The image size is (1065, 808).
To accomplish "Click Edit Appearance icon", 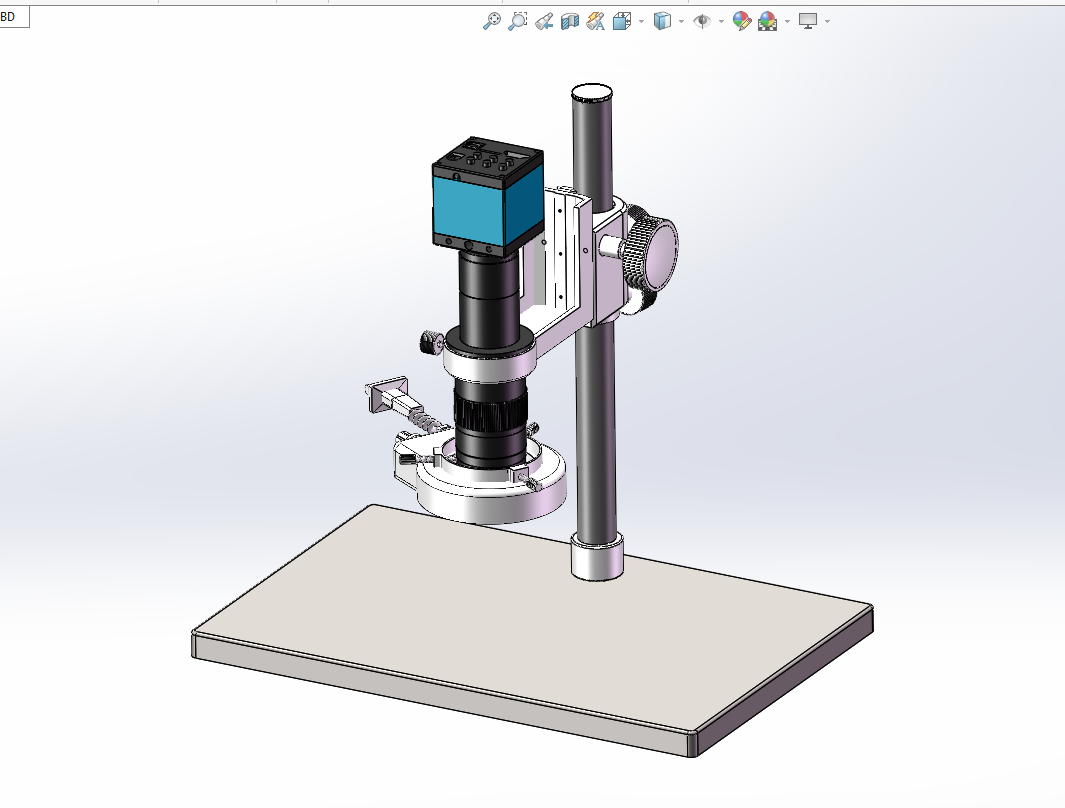I will click(x=742, y=21).
